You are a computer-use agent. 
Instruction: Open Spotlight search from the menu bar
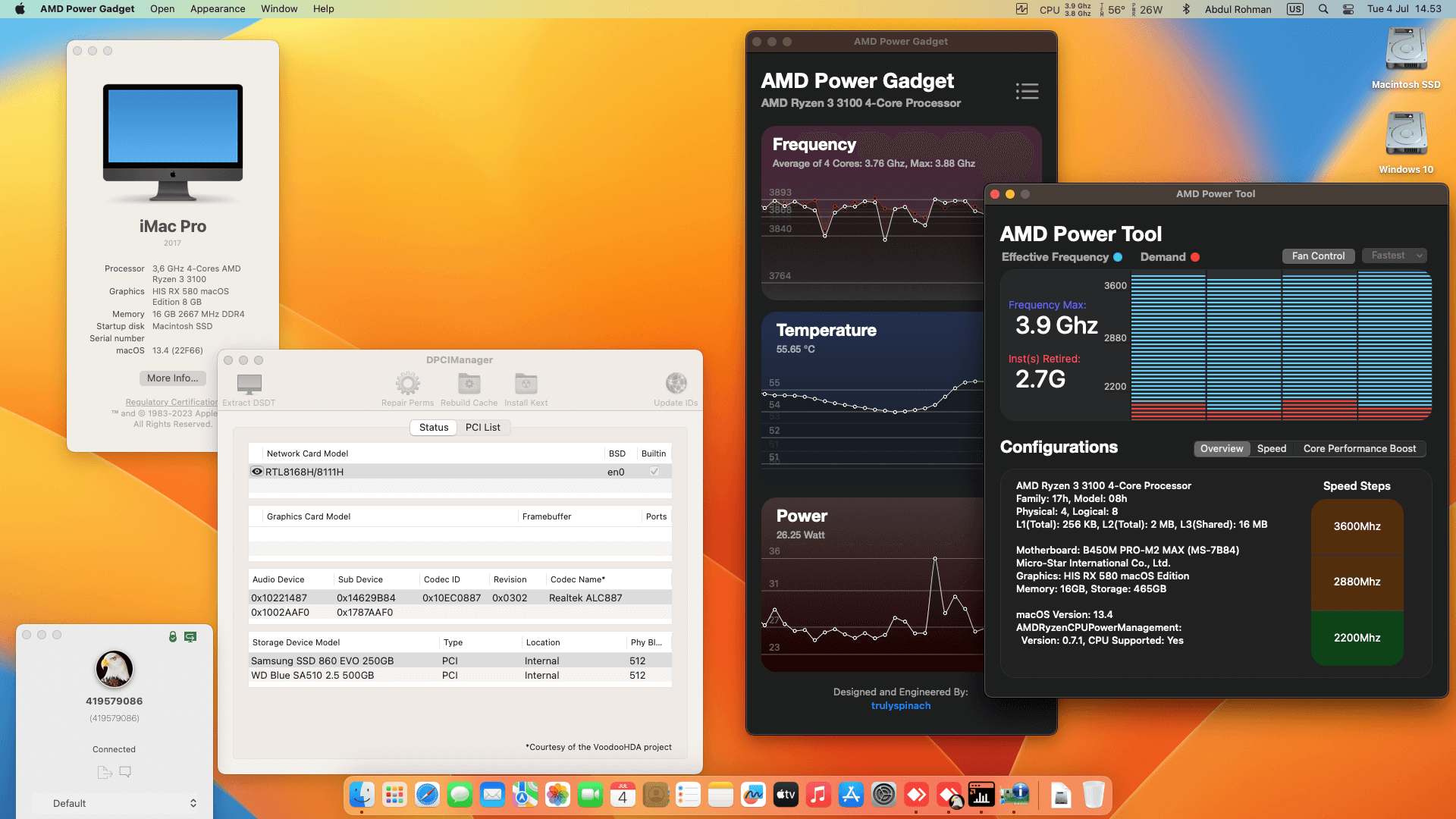pos(1323,9)
